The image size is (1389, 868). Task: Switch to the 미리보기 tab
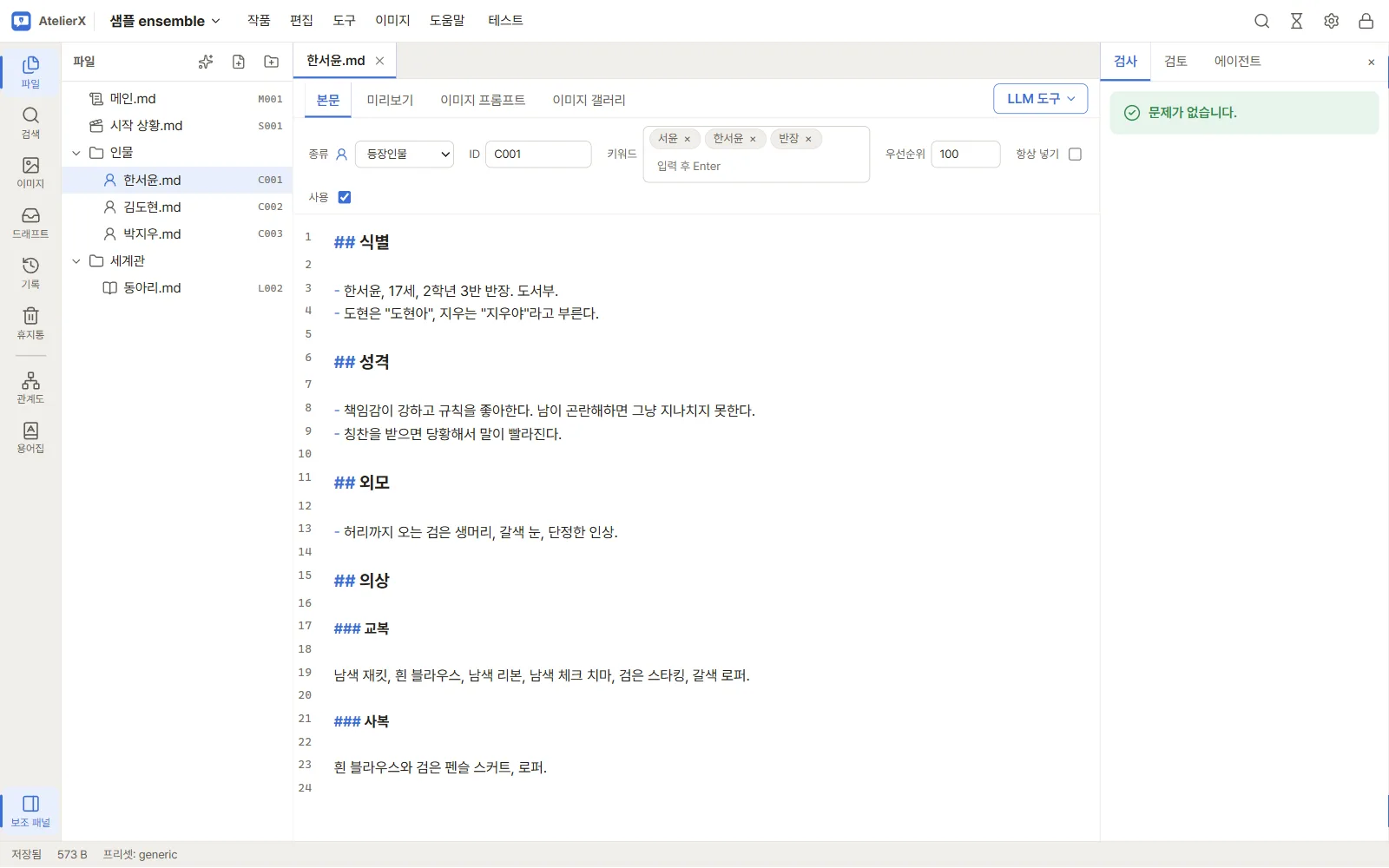[390, 100]
